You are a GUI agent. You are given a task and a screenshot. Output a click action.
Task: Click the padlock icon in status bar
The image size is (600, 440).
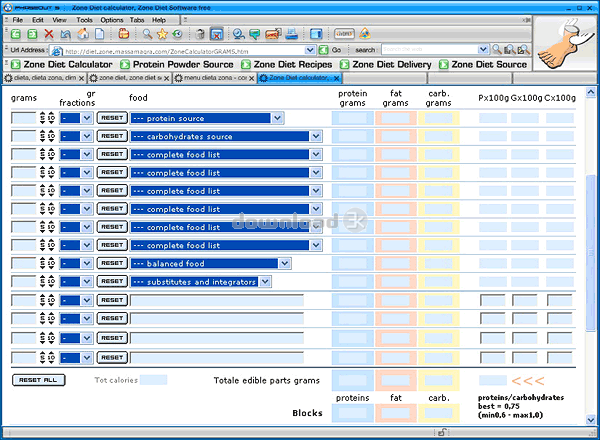point(442,432)
